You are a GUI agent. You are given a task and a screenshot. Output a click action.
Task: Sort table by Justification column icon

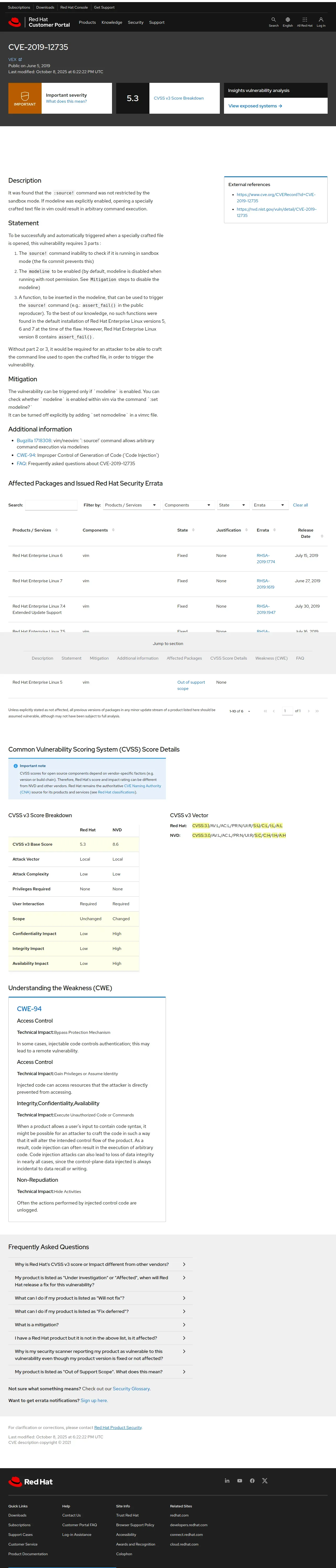pyautogui.click(x=246, y=530)
